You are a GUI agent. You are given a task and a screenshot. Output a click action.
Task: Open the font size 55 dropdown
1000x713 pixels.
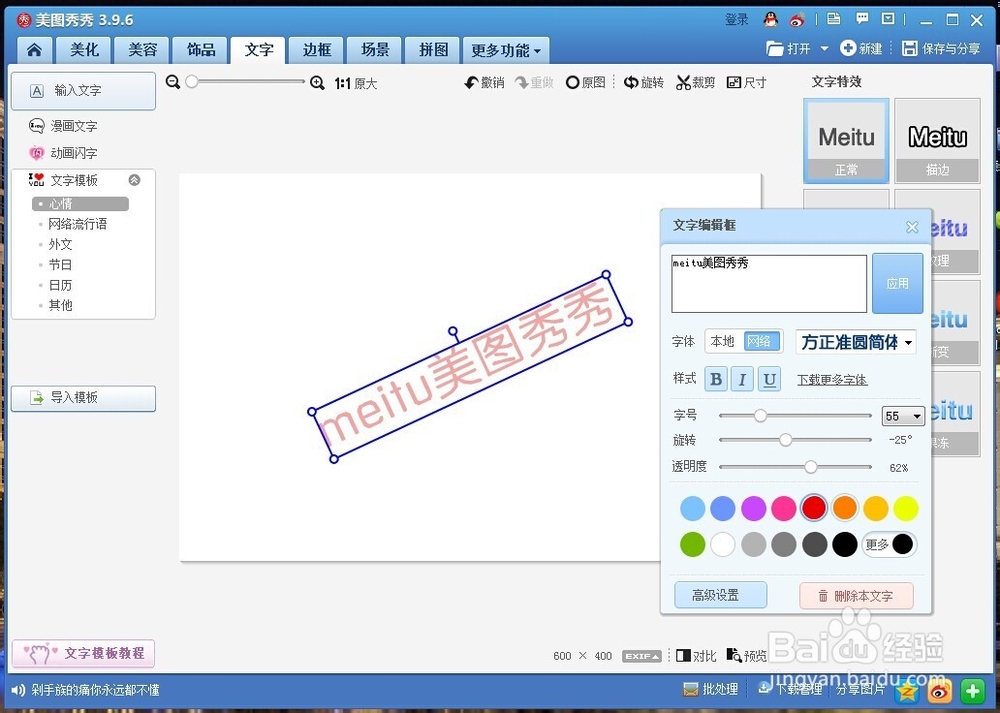(x=903, y=415)
